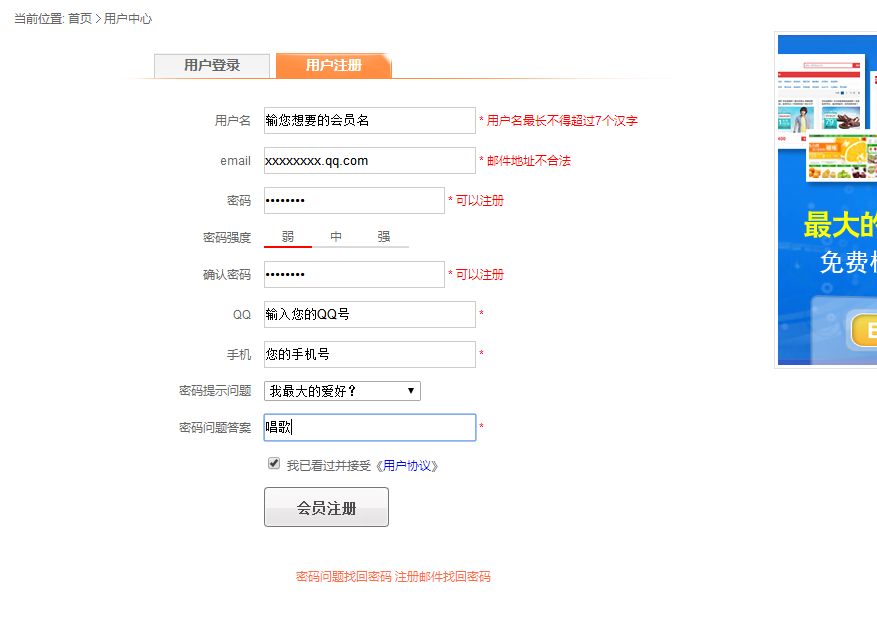877x617 pixels.
Task: Click the 确认密码 field
Action: (354, 274)
